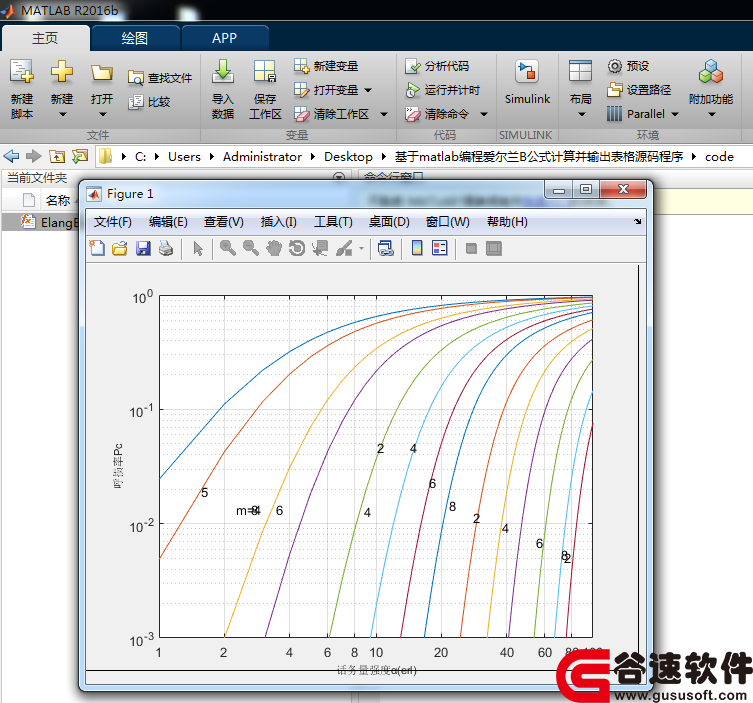Click Print Figure icon
Viewport: 753px width, 703px height.
pos(166,248)
